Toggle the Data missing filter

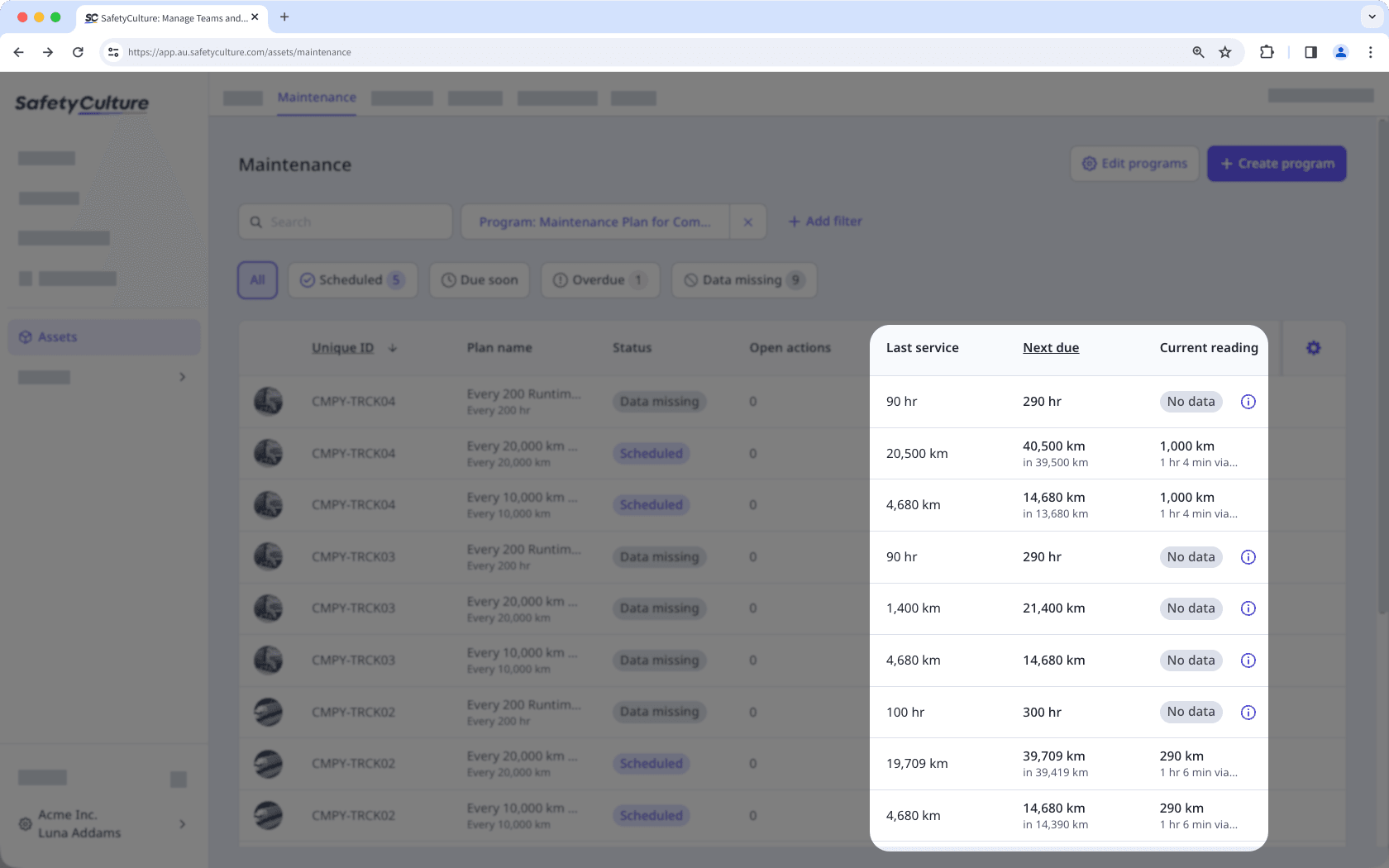(x=743, y=280)
